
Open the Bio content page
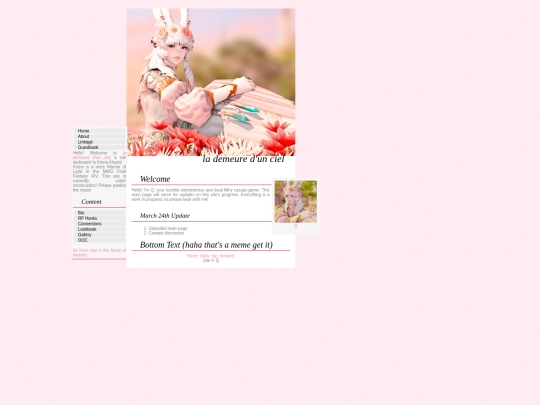(100, 213)
